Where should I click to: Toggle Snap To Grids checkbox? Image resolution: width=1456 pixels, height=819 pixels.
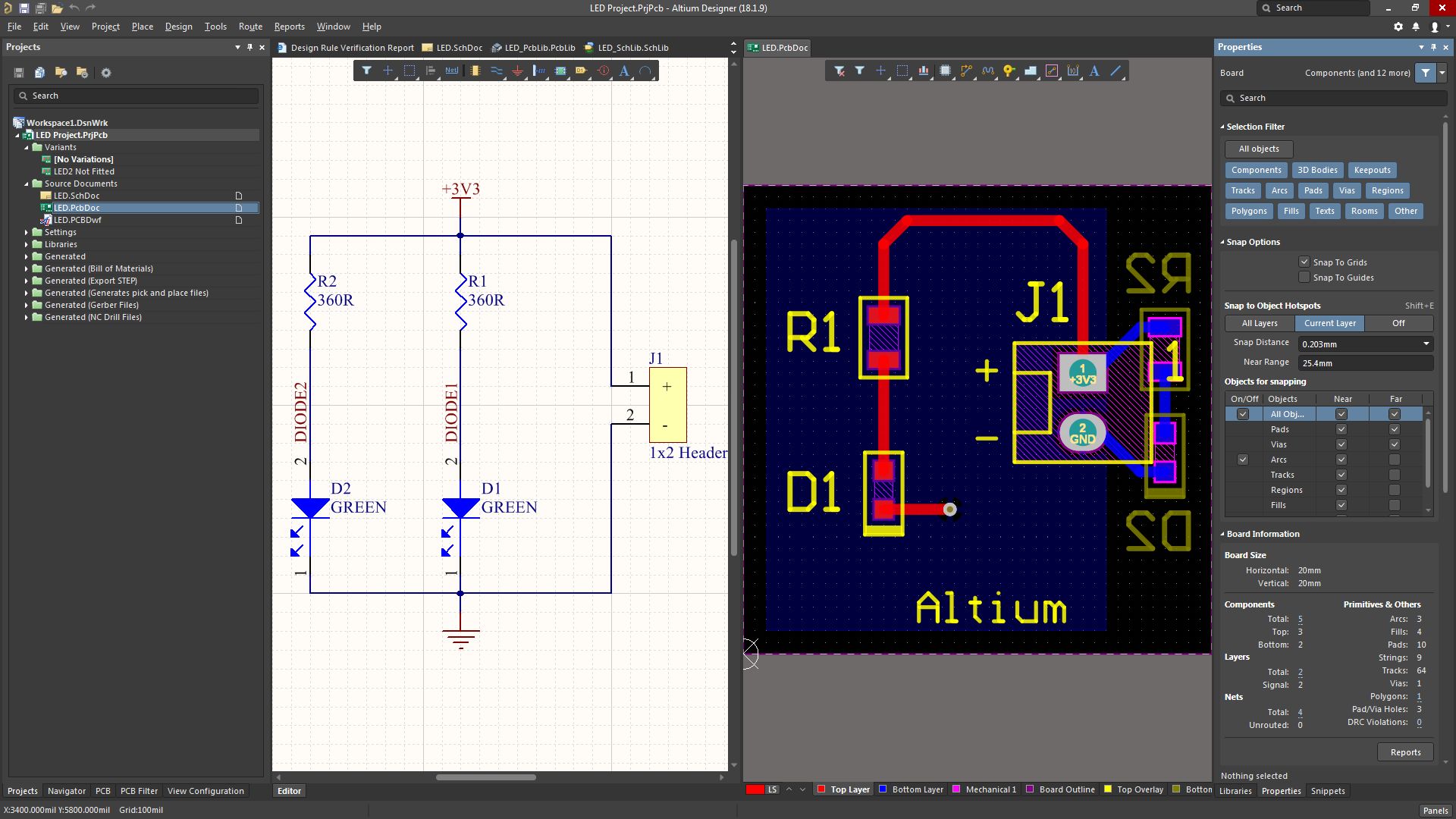coord(1304,262)
